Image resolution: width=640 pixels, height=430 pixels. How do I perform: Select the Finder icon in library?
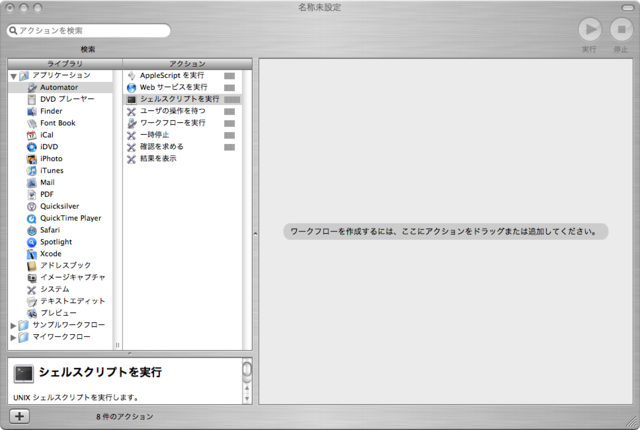click(x=32, y=111)
